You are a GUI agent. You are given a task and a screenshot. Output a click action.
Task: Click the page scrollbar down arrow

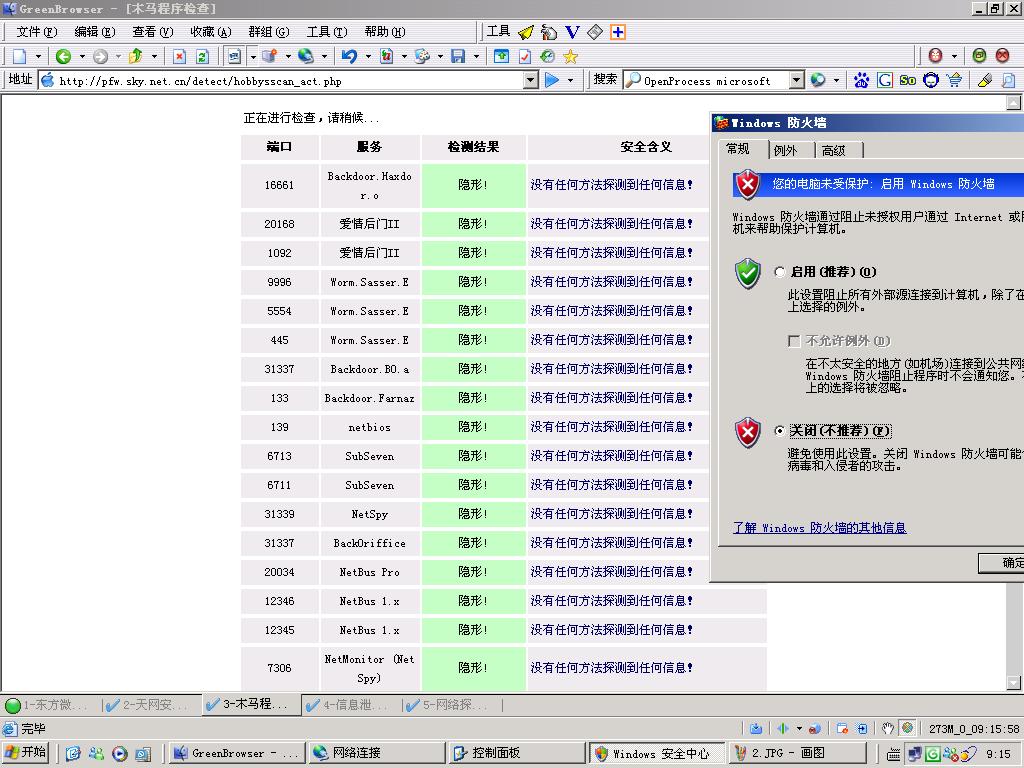1013,683
